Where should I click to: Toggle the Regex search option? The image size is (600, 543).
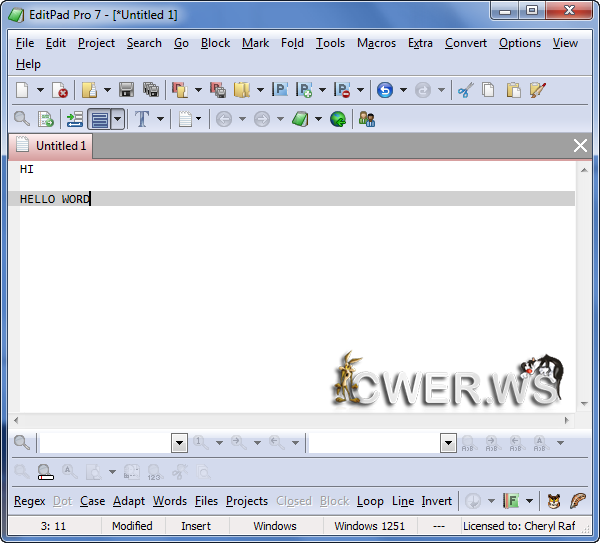coord(30,501)
